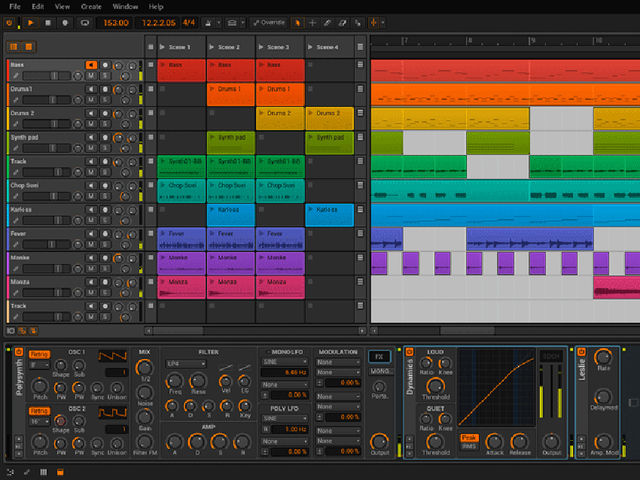Stop clips on the Drums1 track
This screenshot has height=480, width=640.
[151, 89]
